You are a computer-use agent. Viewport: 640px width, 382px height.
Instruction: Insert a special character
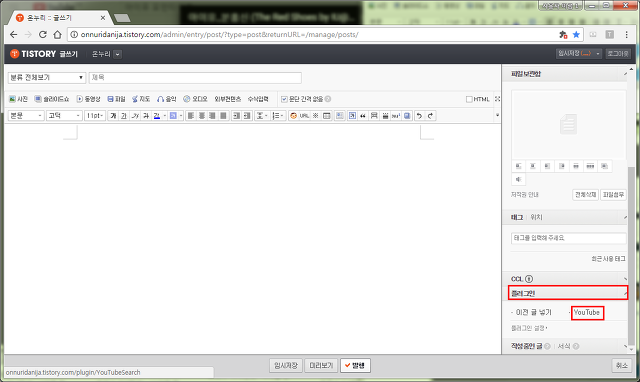[x=316, y=116]
